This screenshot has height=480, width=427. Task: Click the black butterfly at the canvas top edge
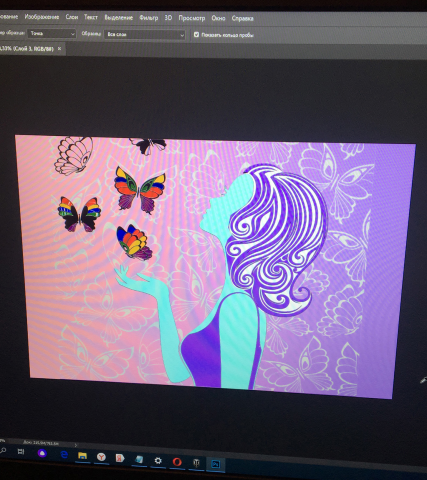(148, 146)
